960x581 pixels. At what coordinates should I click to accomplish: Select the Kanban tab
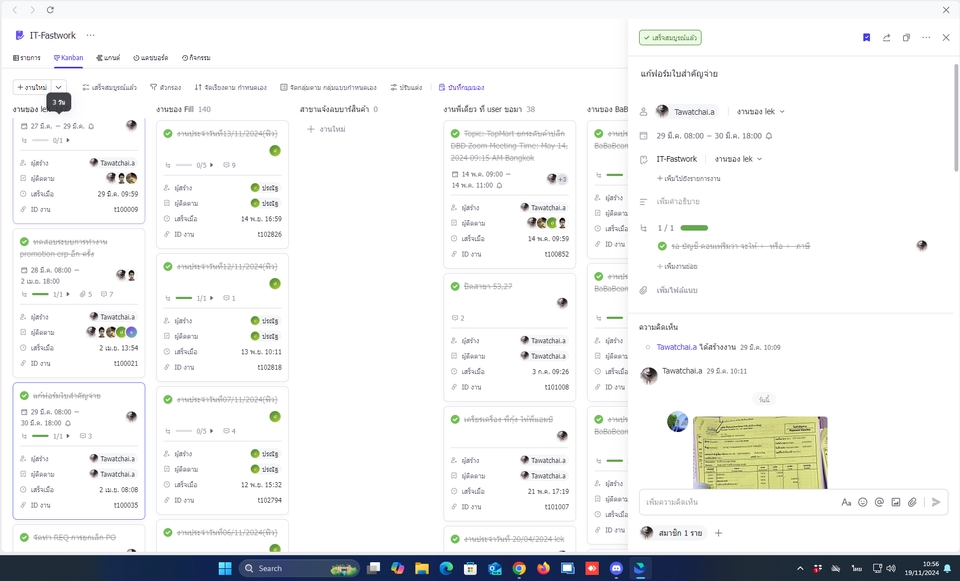[x=69, y=58]
